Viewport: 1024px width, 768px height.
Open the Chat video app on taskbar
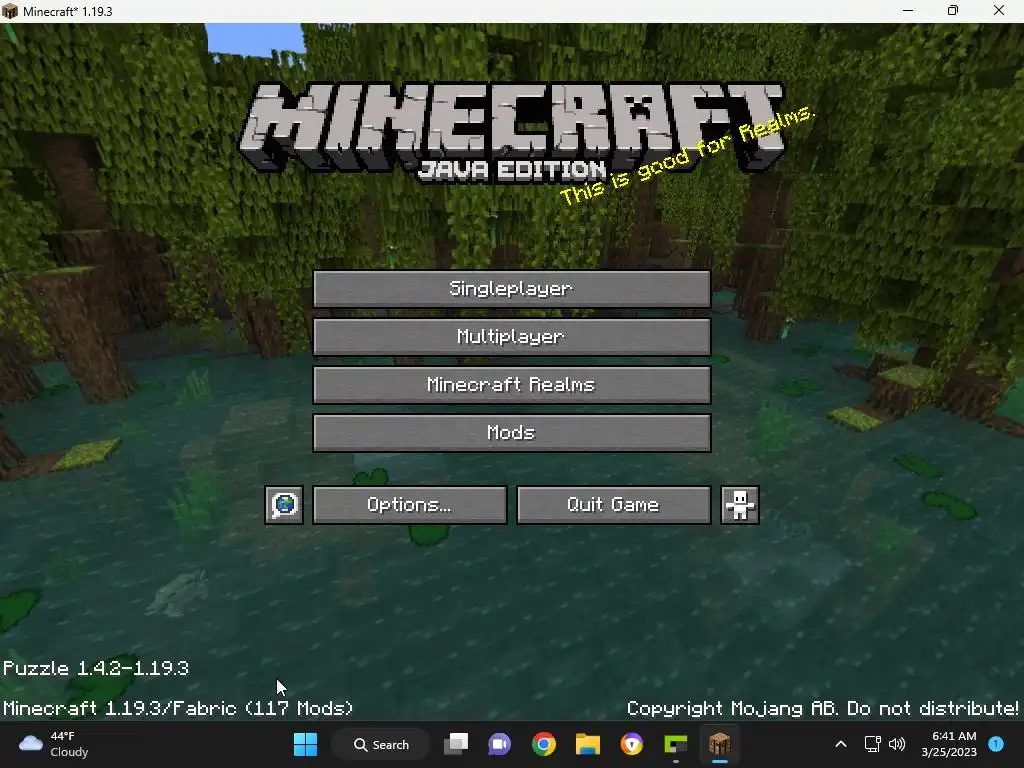coord(500,744)
